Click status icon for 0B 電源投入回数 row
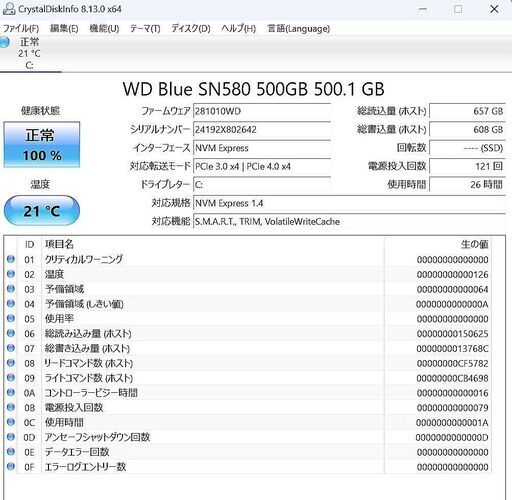 pyautogui.click(x=11, y=407)
